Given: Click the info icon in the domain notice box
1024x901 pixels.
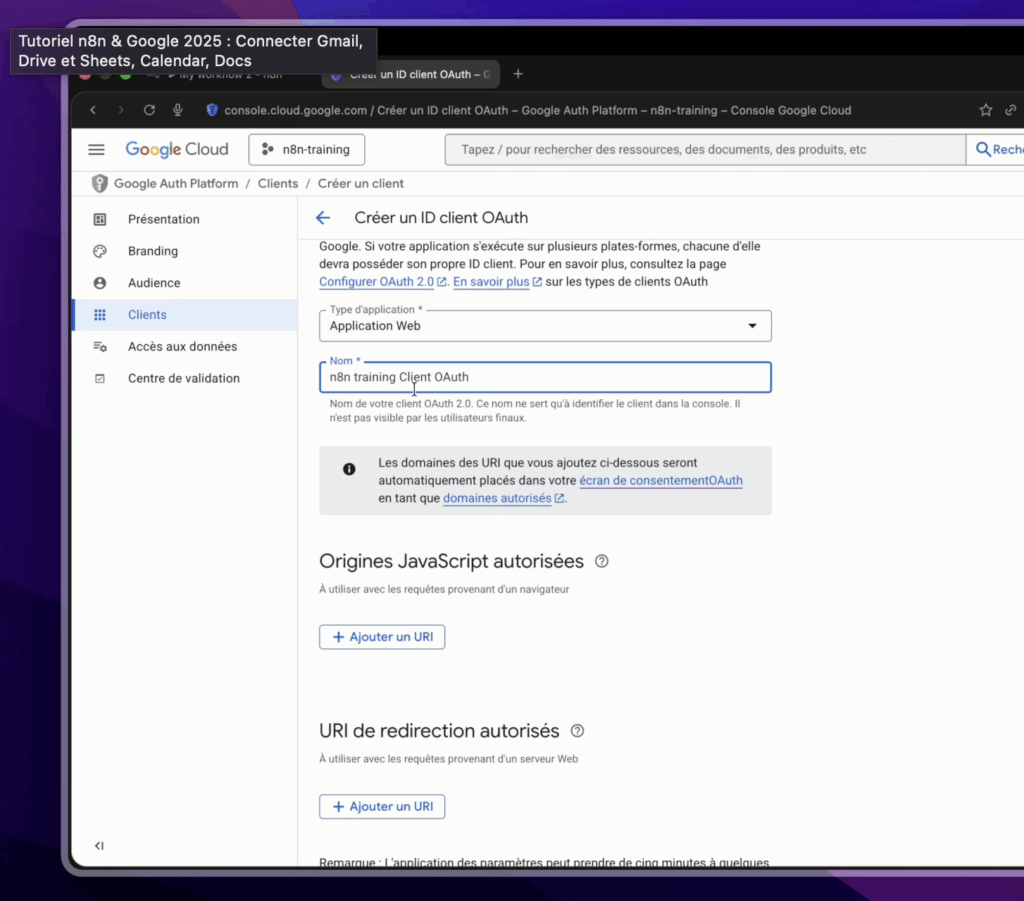Looking at the screenshot, I should click(x=347, y=469).
